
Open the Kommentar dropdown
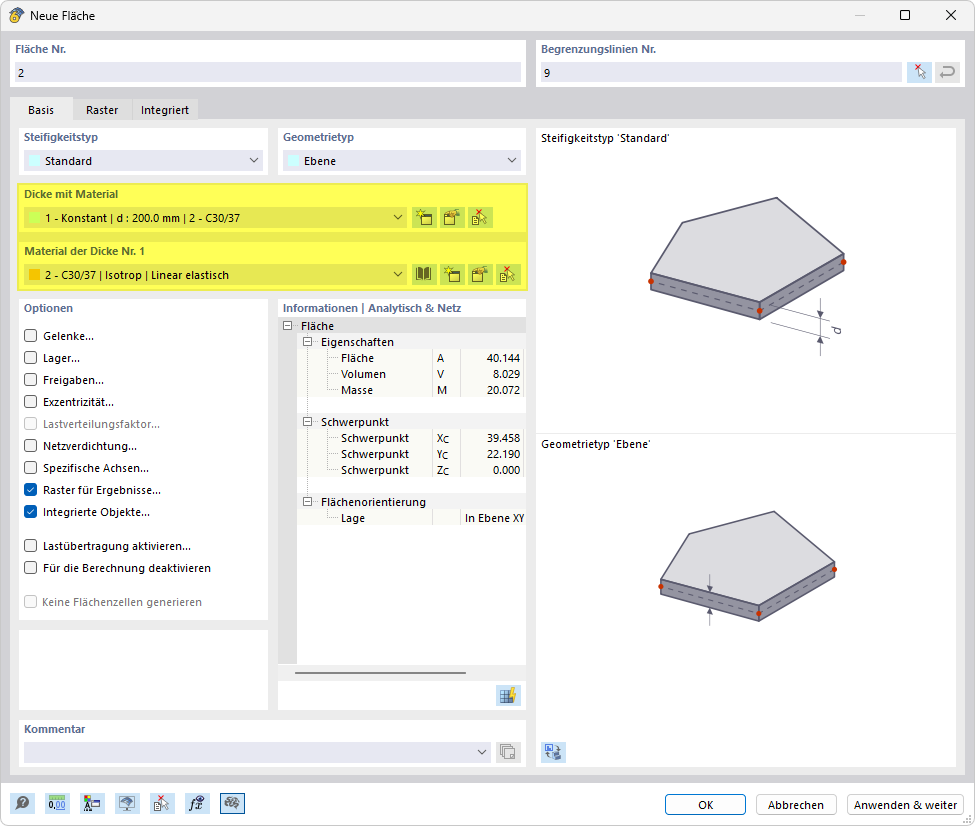[257, 752]
